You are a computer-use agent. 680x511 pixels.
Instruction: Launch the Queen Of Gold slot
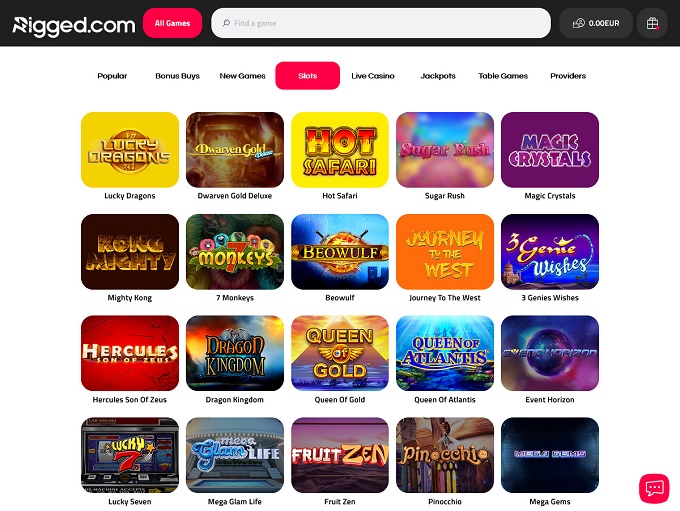pyautogui.click(x=340, y=353)
